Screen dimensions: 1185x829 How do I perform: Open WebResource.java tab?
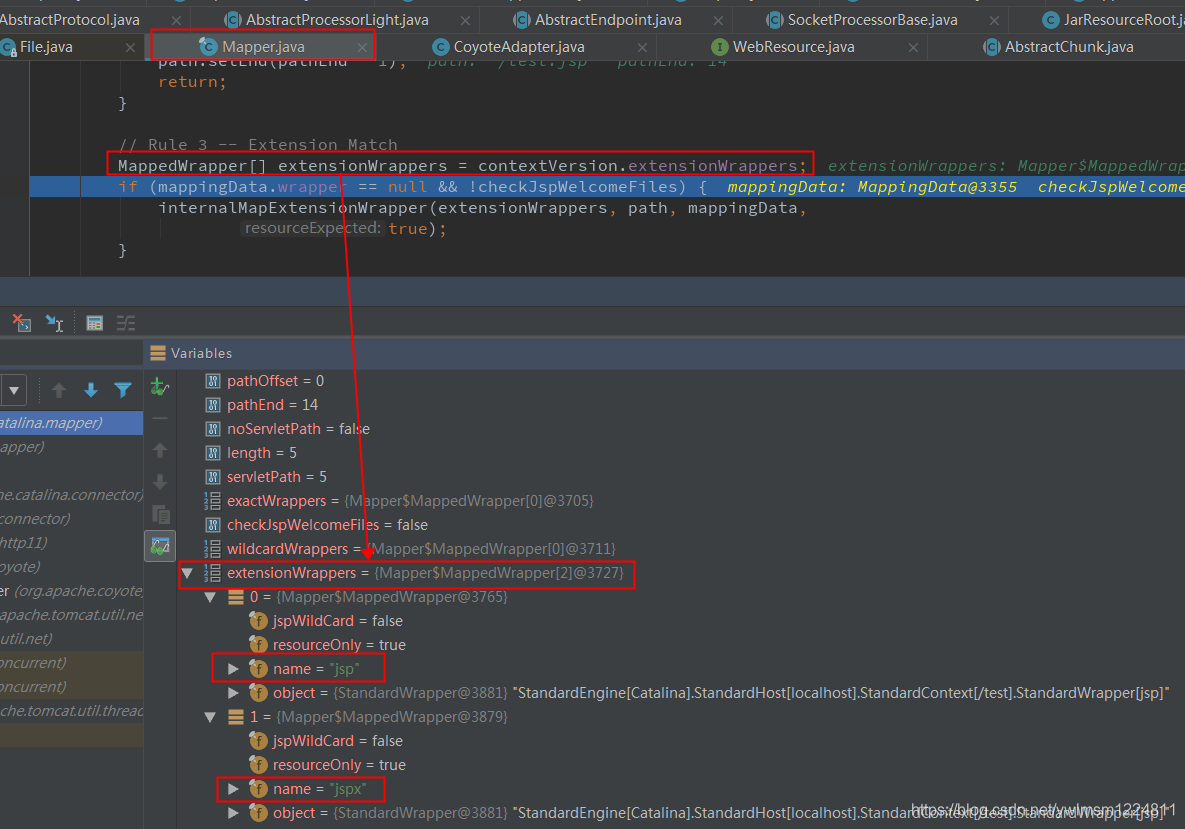tap(793, 47)
